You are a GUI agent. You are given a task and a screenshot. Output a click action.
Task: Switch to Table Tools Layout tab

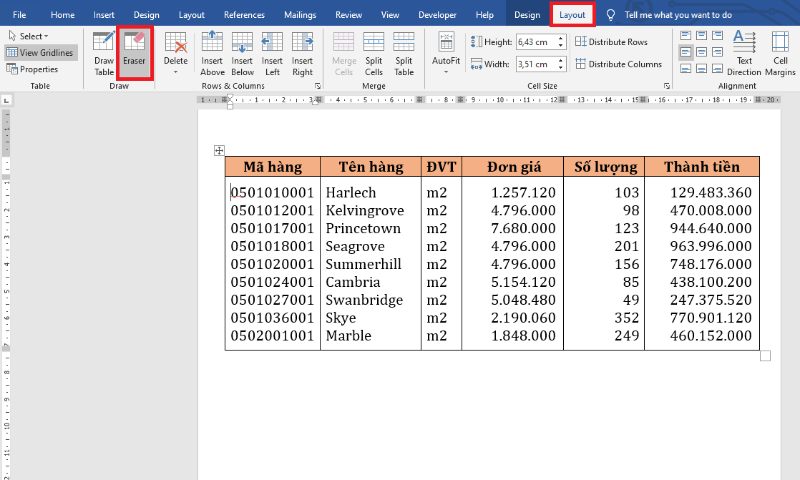click(572, 15)
